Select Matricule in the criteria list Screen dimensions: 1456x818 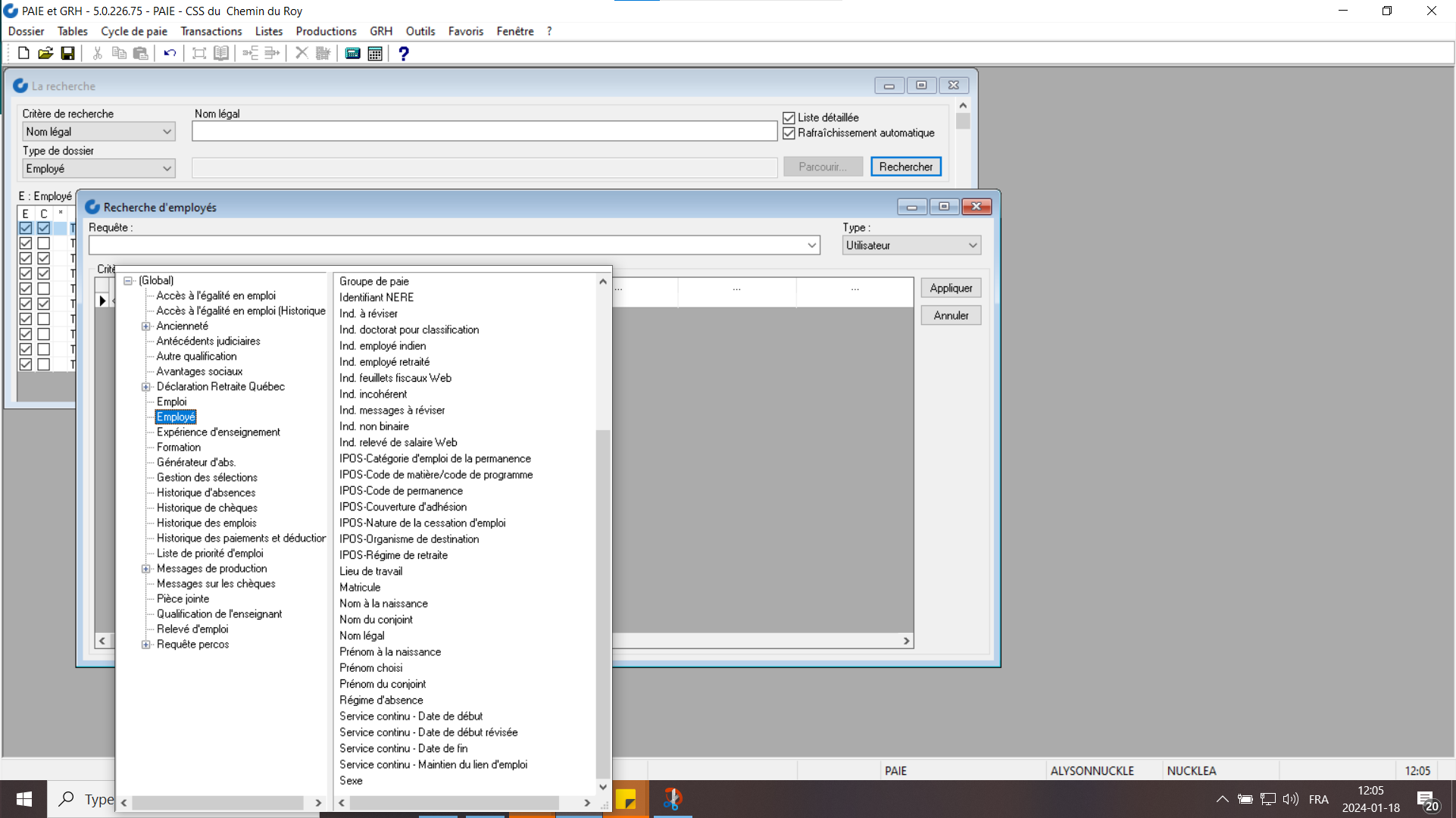tap(360, 587)
